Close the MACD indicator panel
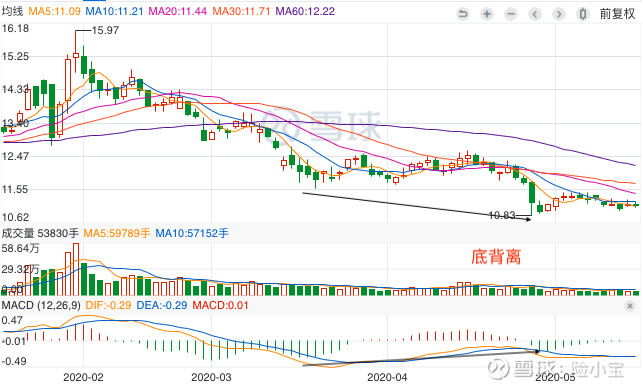This screenshot has width=643, height=389. click(x=630, y=306)
